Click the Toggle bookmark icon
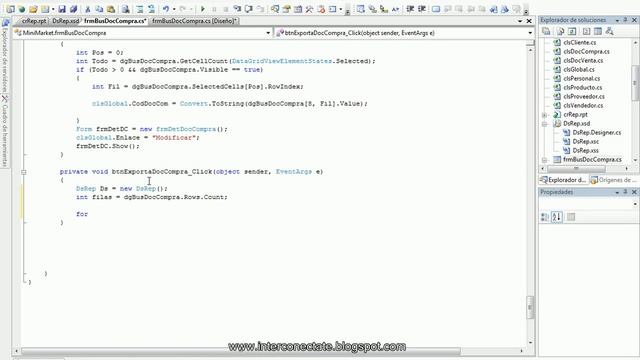 pyautogui.click(x=436, y=9)
